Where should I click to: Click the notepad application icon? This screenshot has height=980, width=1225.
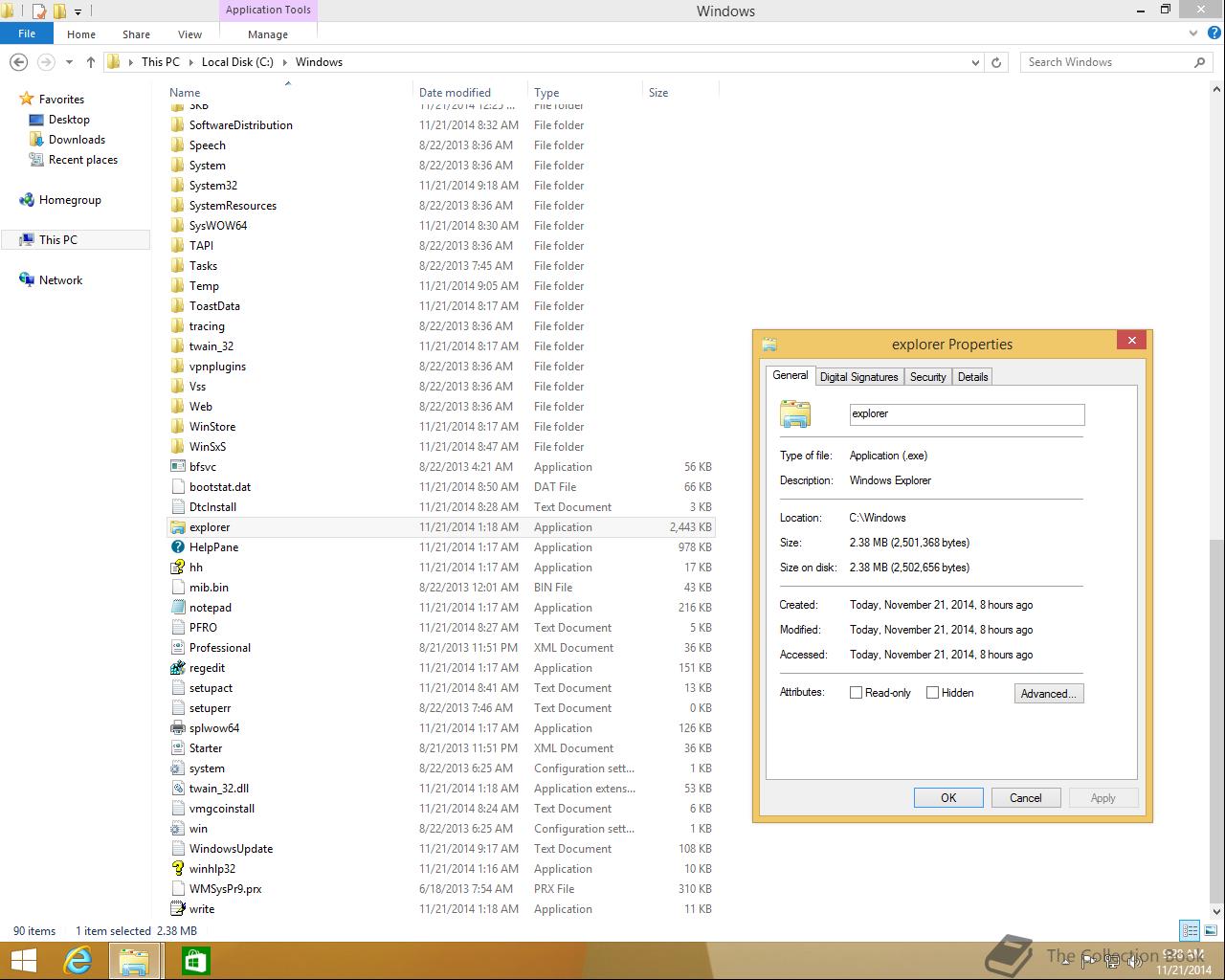177,608
